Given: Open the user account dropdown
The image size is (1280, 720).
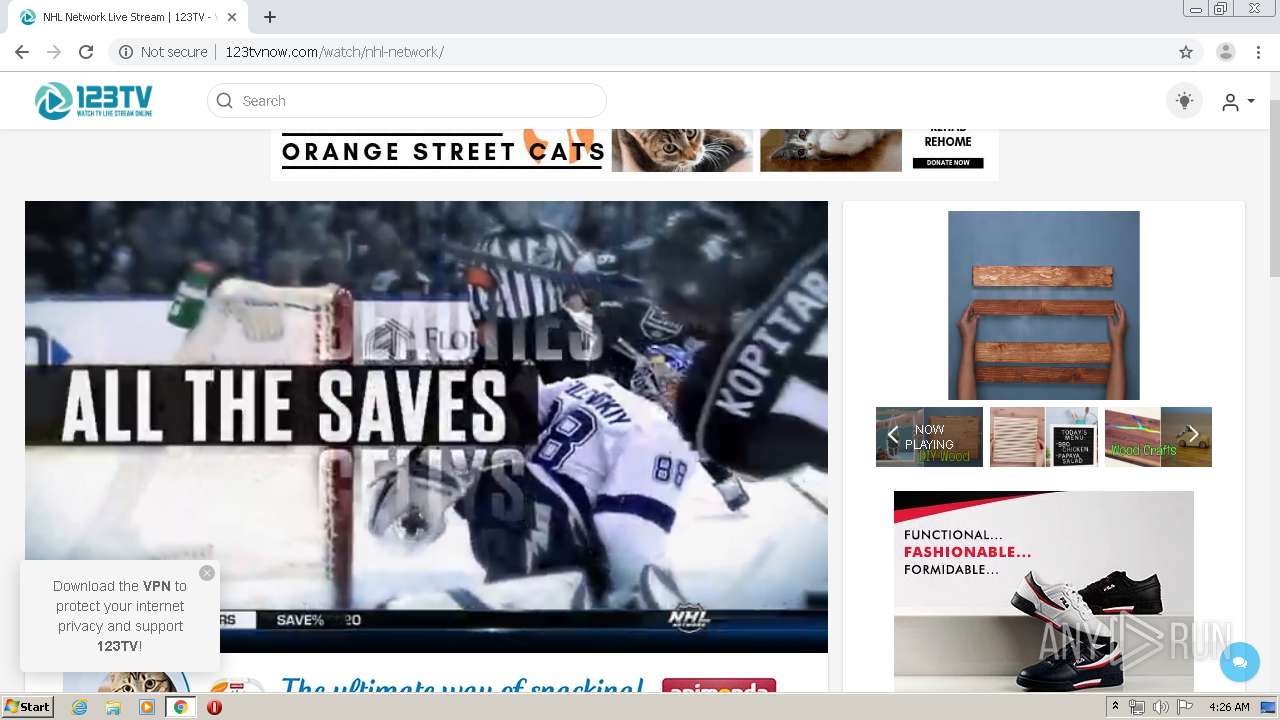Looking at the screenshot, I should coord(1238,102).
